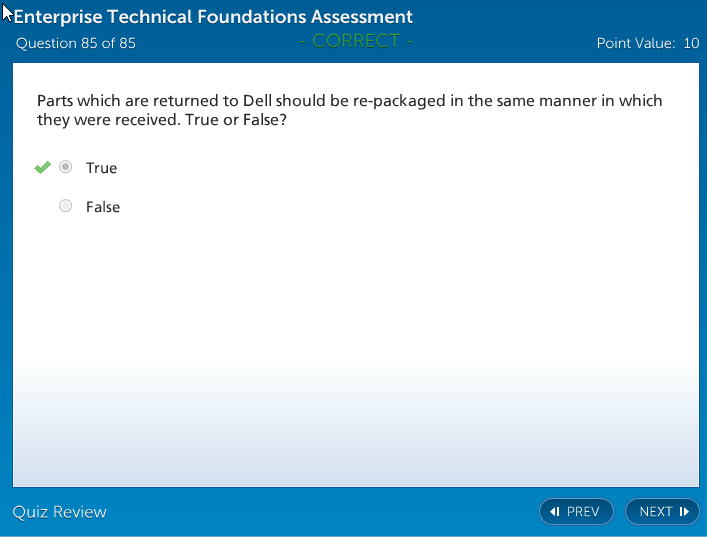Image resolution: width=707 pixels, height=537 pixels.
Task: Click the green checkmark beside True
Action: click(42, 167)
